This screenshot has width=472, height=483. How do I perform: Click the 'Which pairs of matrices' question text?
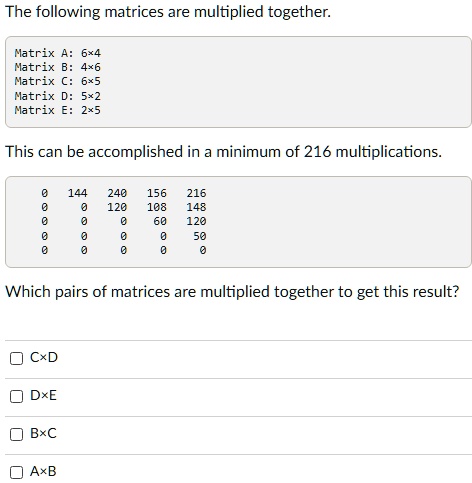pyautogui.click(x=232, y=292)
